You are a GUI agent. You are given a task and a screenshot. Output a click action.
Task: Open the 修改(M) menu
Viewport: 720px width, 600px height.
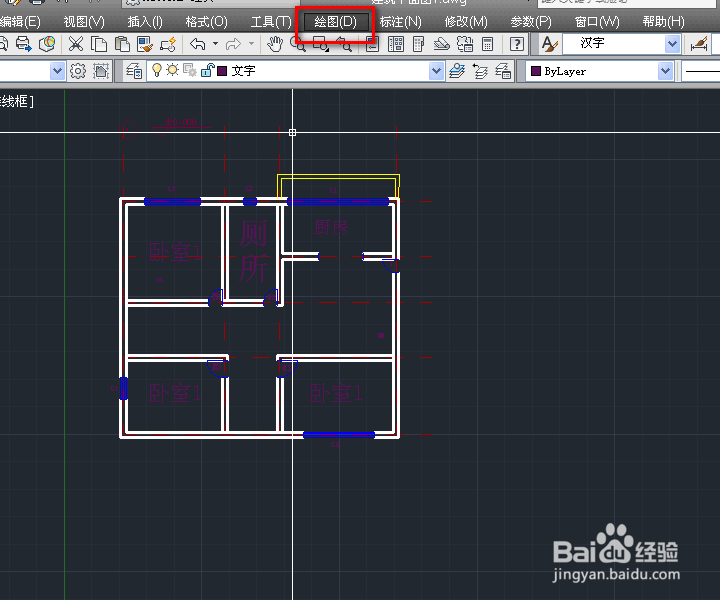click(466, 22)
